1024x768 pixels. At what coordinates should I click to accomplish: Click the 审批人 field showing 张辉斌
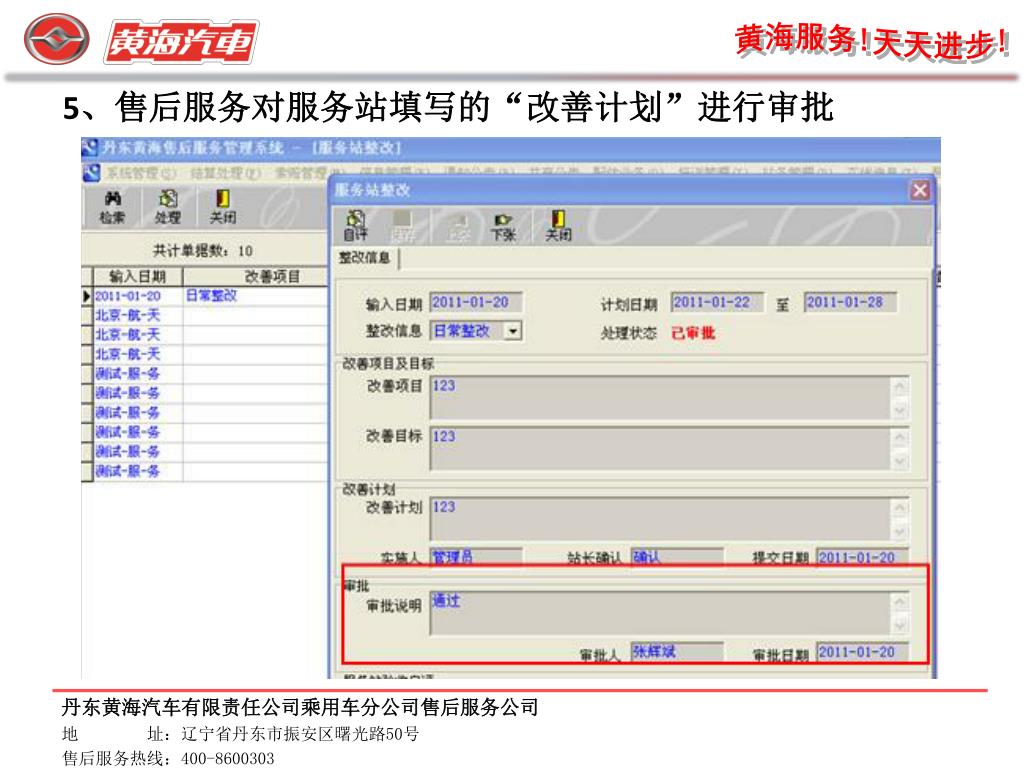[677, 652]
